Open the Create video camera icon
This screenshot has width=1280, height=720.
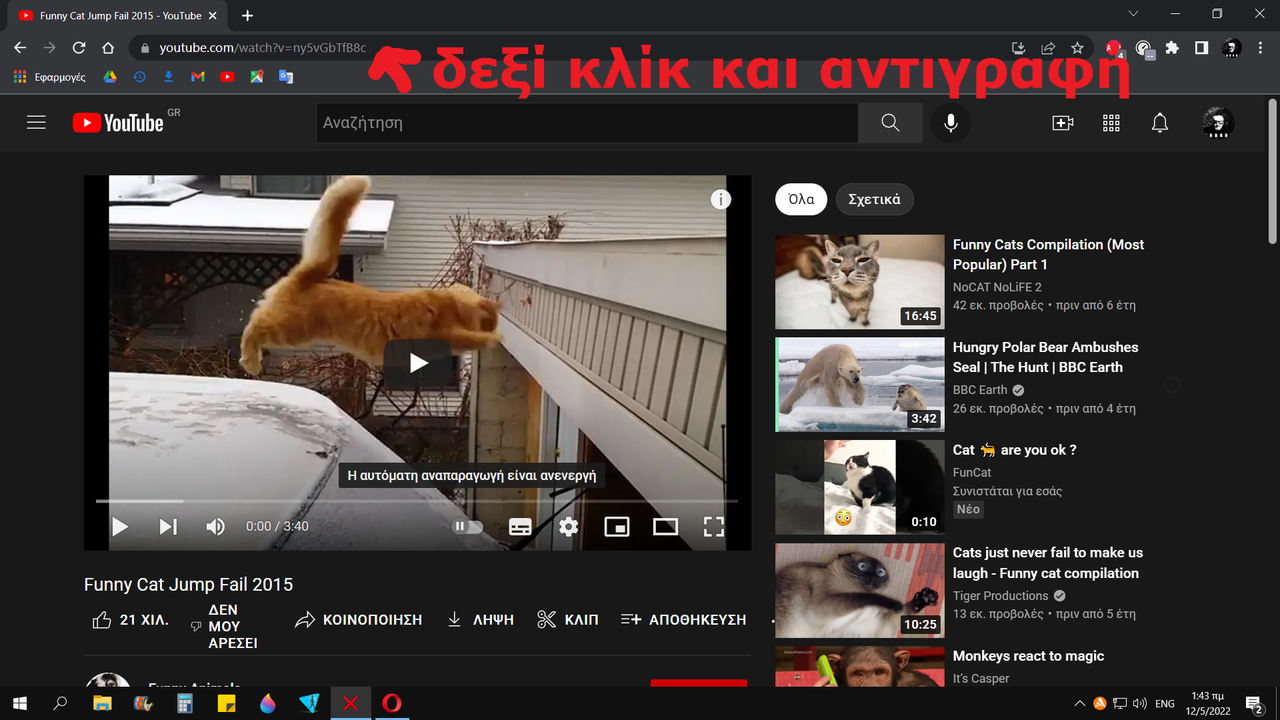(x=1062, y=123)
